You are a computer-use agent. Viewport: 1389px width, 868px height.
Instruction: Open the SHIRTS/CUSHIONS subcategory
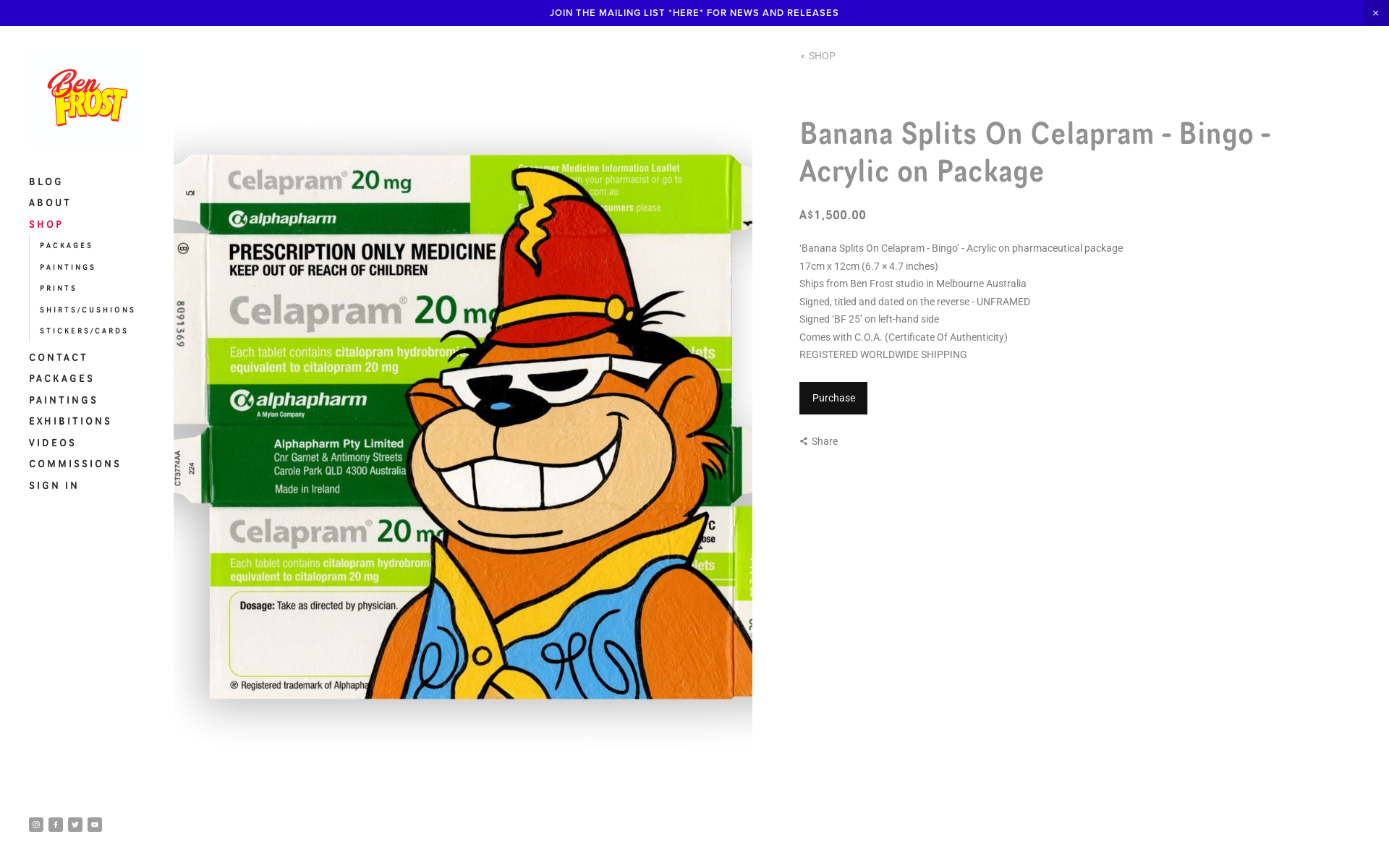(88, 310)
